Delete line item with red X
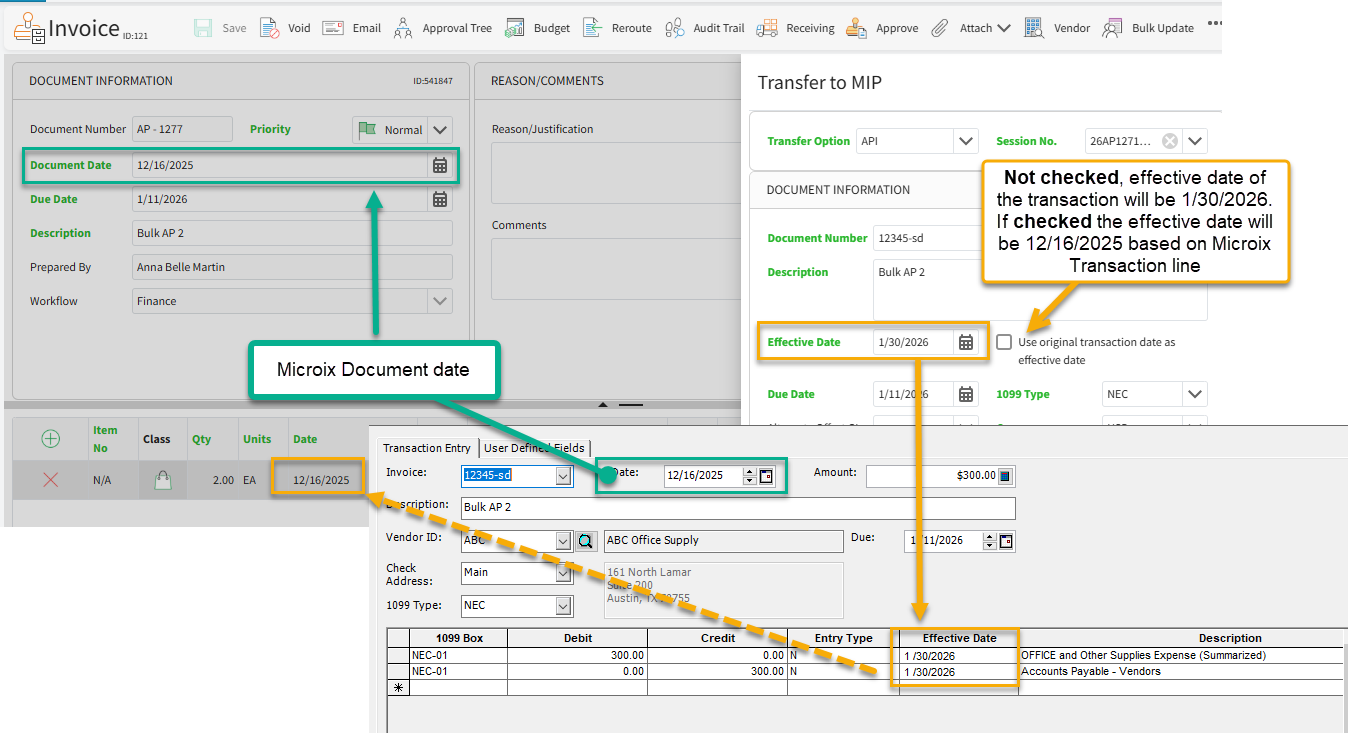 [x=50, y=480]
